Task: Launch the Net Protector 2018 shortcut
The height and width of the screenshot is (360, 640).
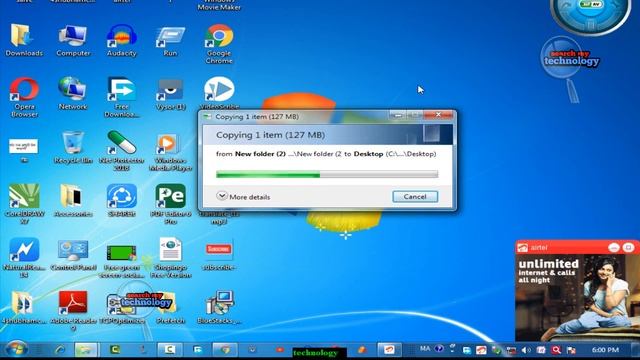Action: (x=122, y=150)
